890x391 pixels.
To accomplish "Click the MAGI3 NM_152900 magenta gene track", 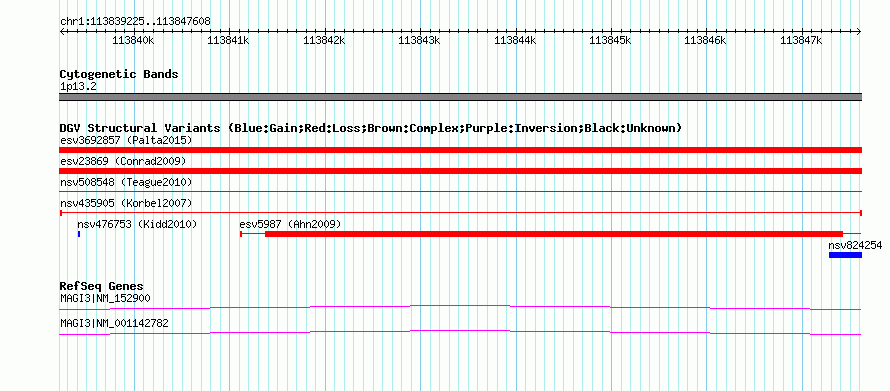I will click(x=460, y=307).
